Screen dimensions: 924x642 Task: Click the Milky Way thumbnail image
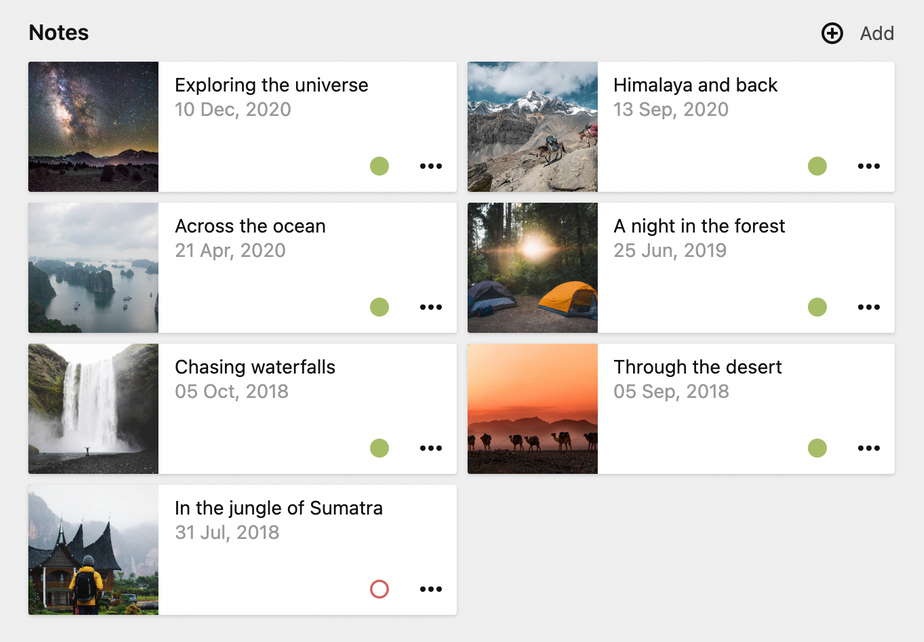(x=93, y=127)
